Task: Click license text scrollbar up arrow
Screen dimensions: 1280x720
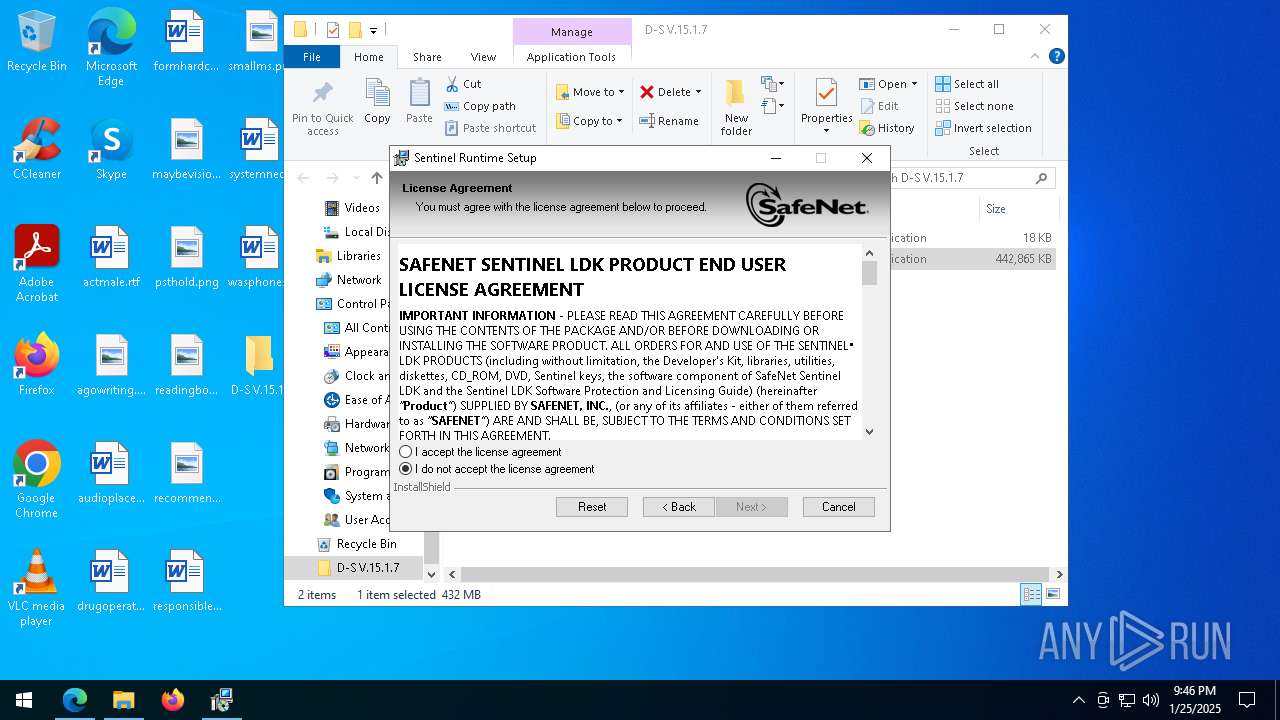Action: click(869, 253)
